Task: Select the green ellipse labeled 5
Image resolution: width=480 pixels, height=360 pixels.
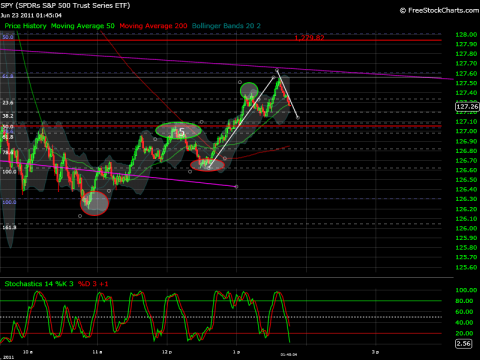Action: coord(178,131)
